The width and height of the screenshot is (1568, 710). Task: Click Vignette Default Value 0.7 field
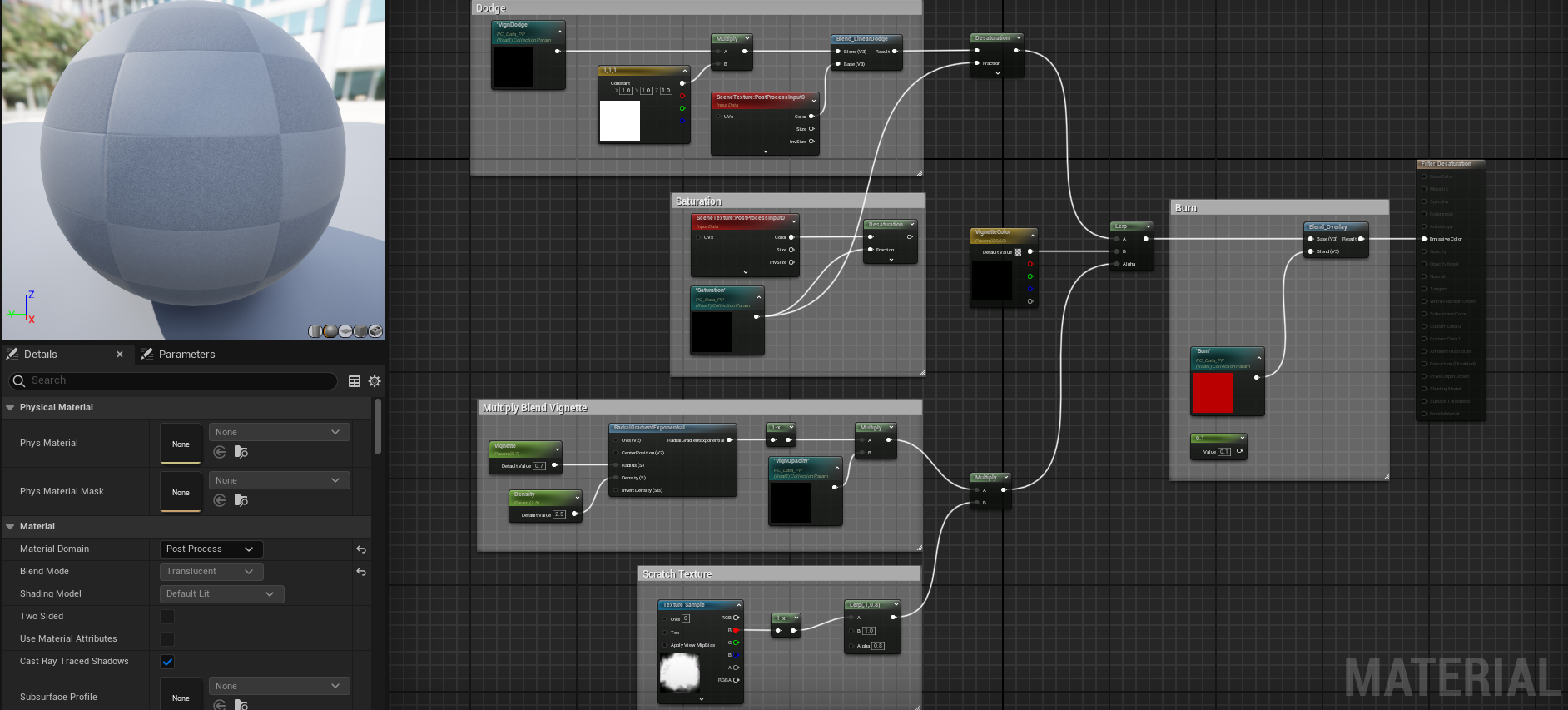(x=539, y=466)
